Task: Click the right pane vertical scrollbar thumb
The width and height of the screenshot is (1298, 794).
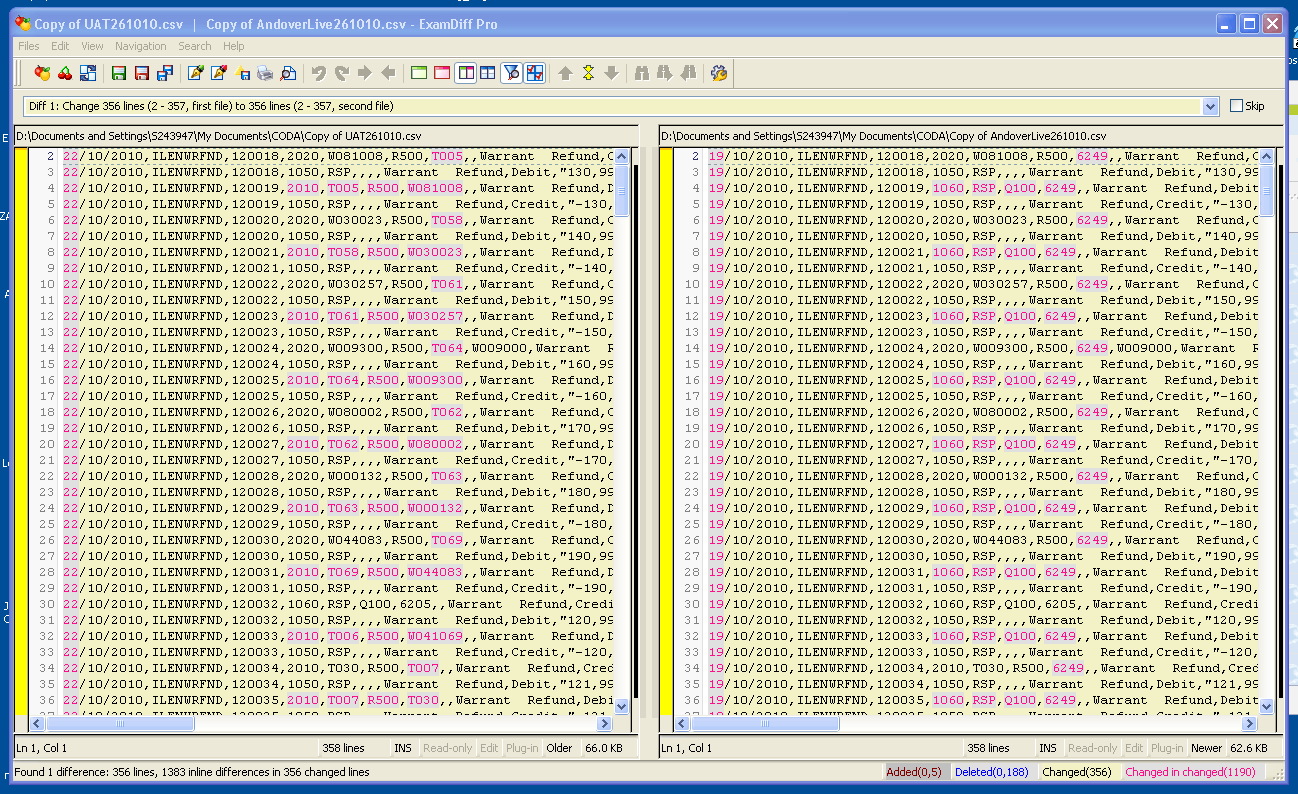Action: [x=1267, y=190]
